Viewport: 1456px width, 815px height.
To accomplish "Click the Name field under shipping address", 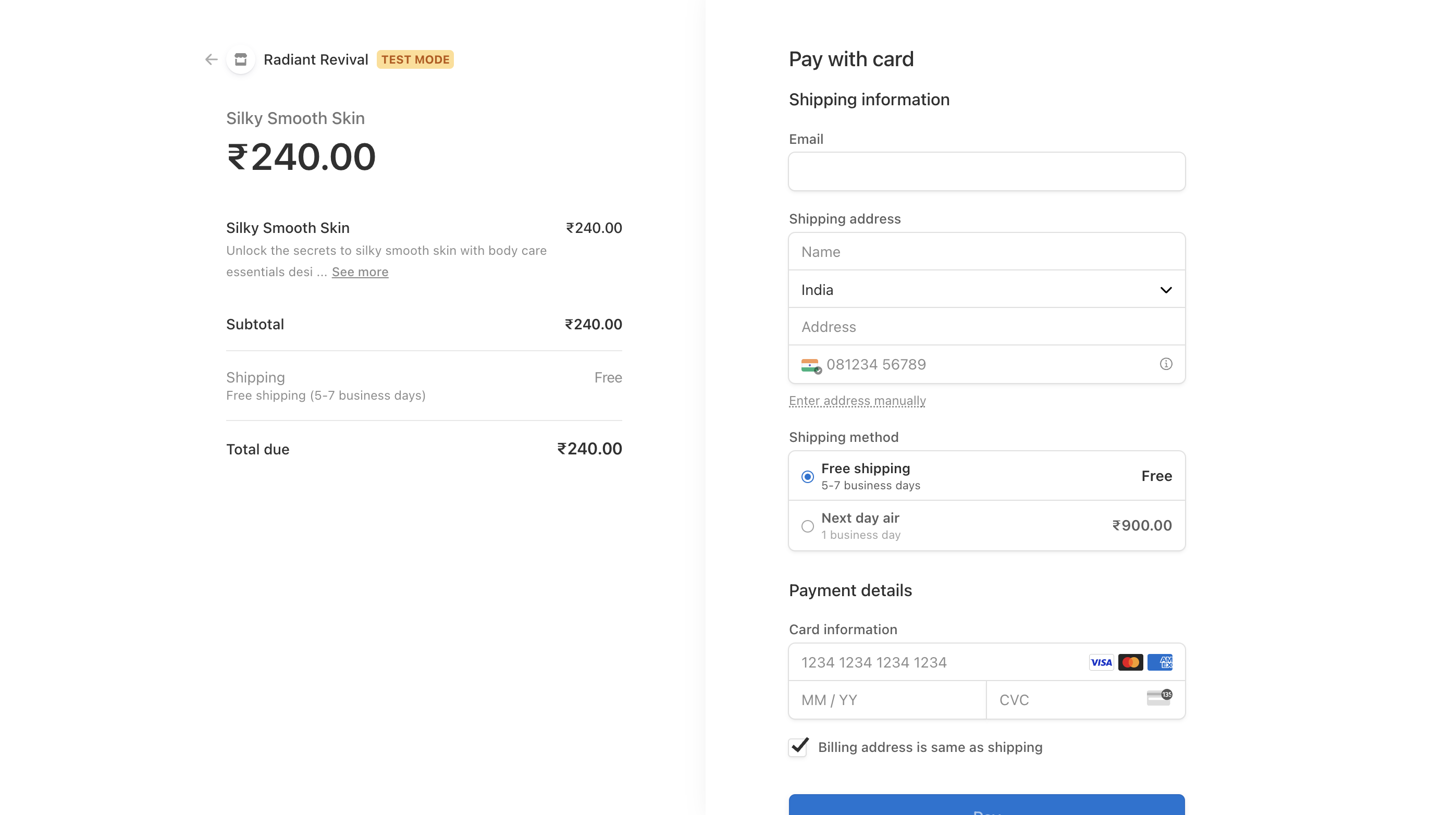I will click(986, 252).
